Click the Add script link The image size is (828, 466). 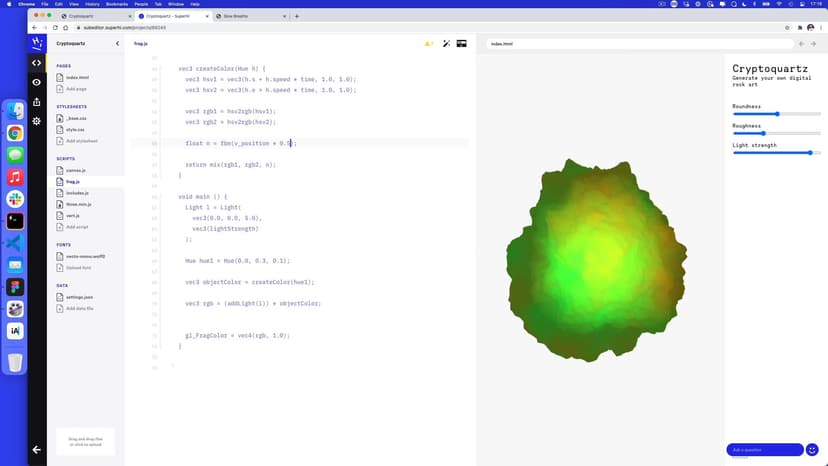point(76,227)
